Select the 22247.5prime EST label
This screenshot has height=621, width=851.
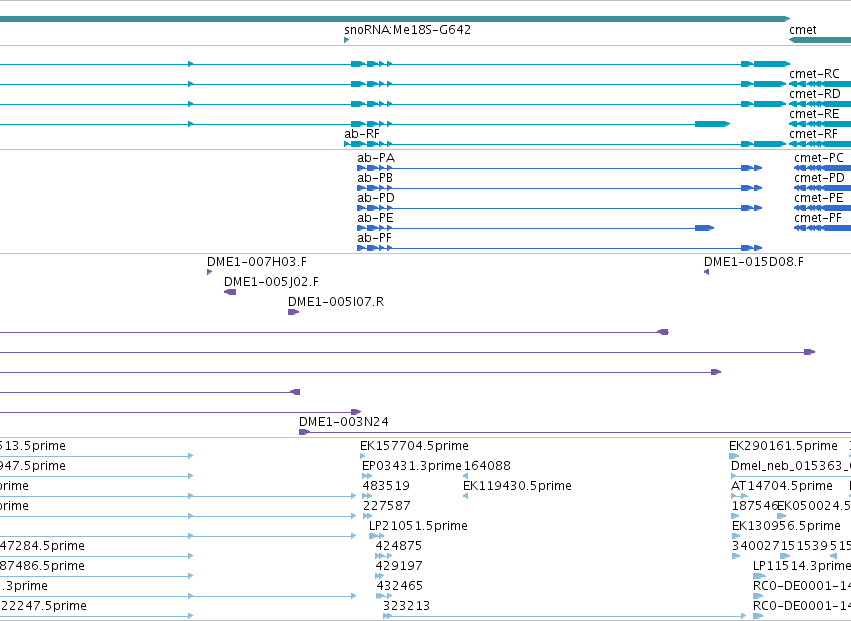tap(43, 606)
